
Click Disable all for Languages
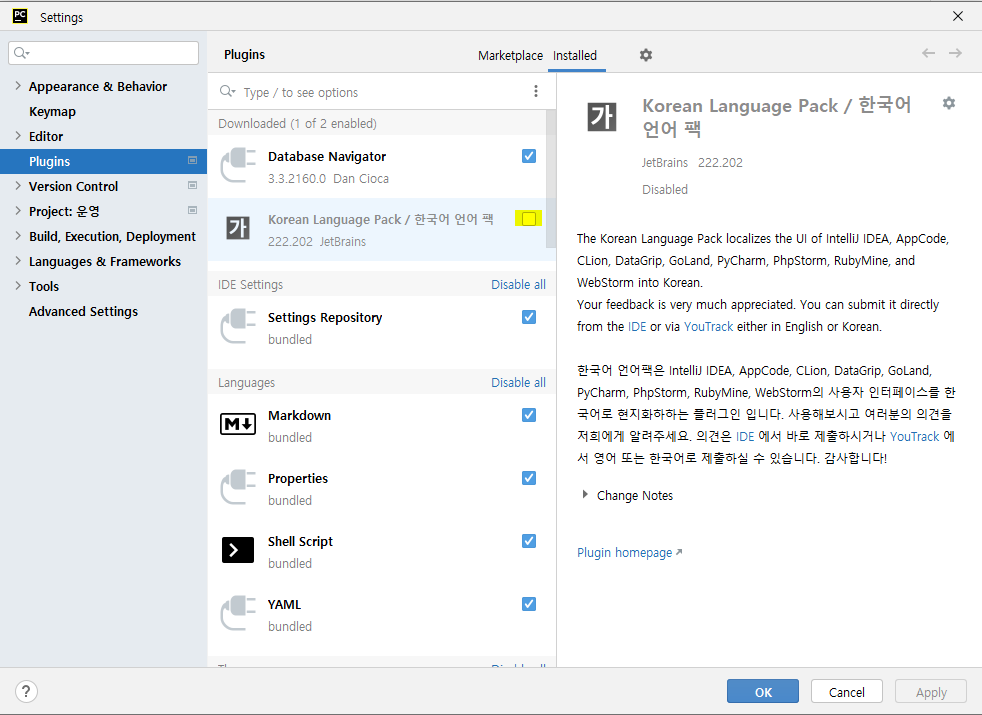coord(518,382)
